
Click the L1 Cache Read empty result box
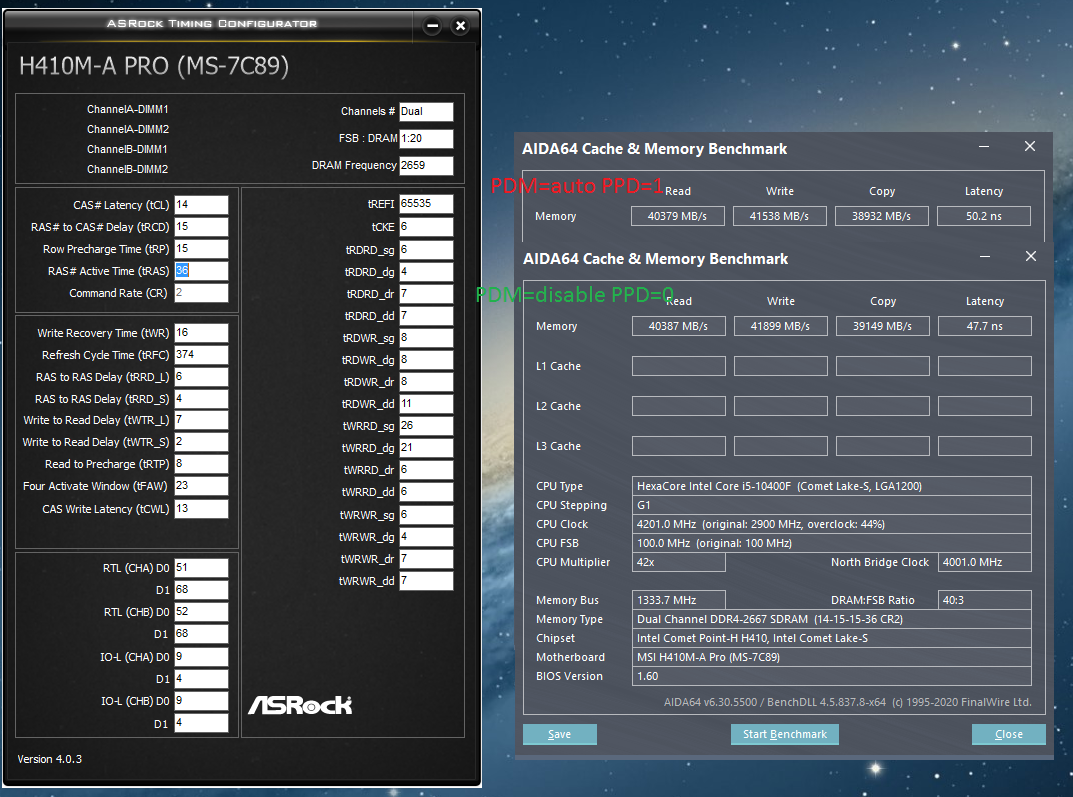pyautogui.click(x=679, y=366)
